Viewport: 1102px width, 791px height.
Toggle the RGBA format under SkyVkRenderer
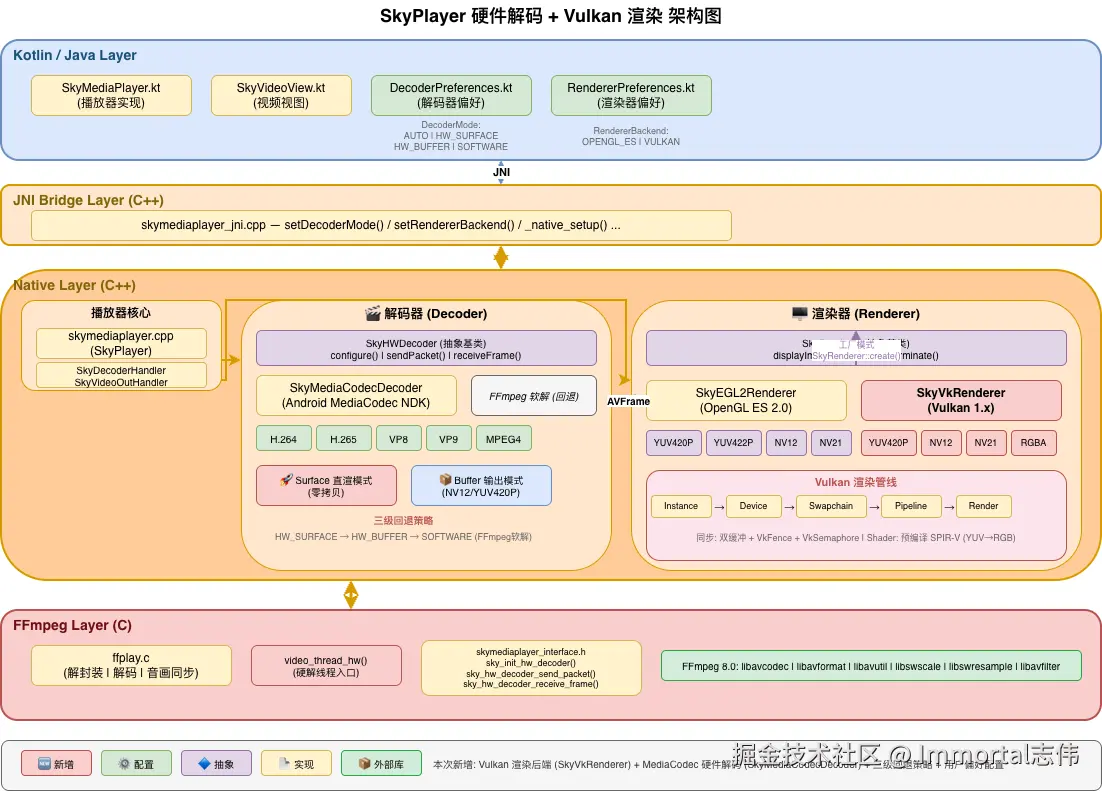pos(1034,442)
